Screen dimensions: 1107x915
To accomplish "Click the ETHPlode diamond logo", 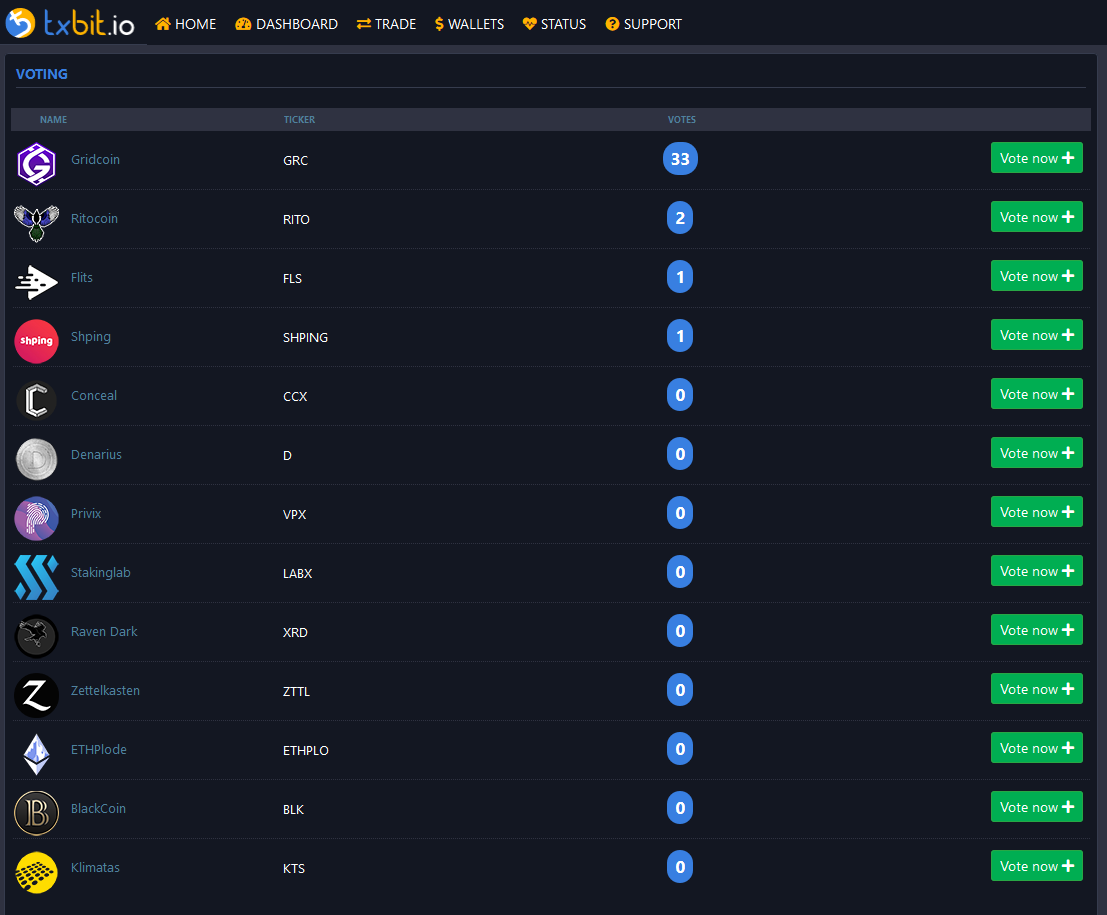I will [36, 754].
